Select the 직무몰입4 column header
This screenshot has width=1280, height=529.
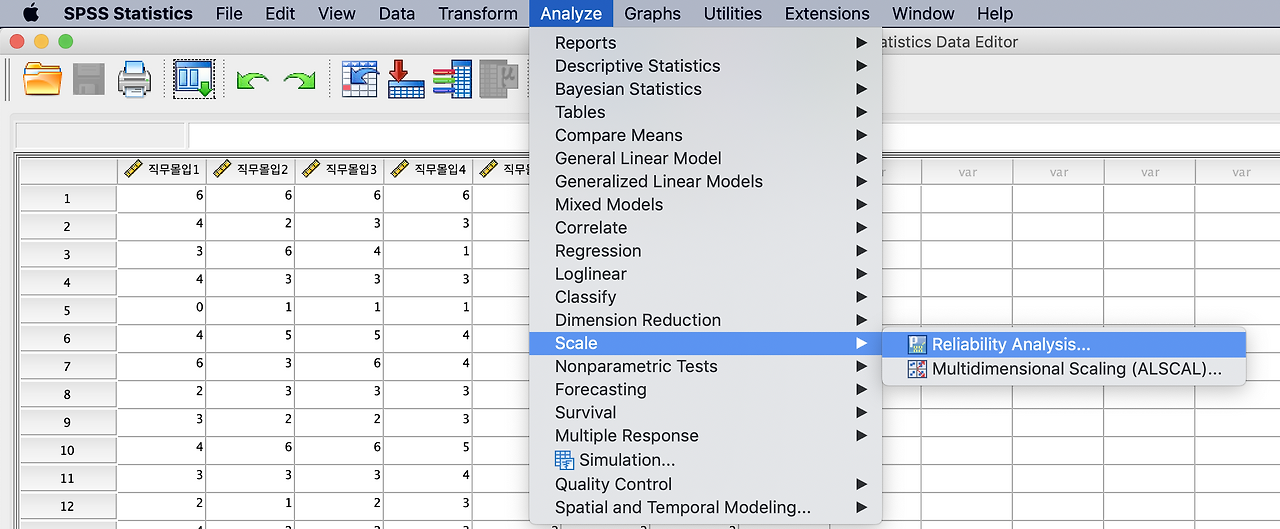[428, 170]
